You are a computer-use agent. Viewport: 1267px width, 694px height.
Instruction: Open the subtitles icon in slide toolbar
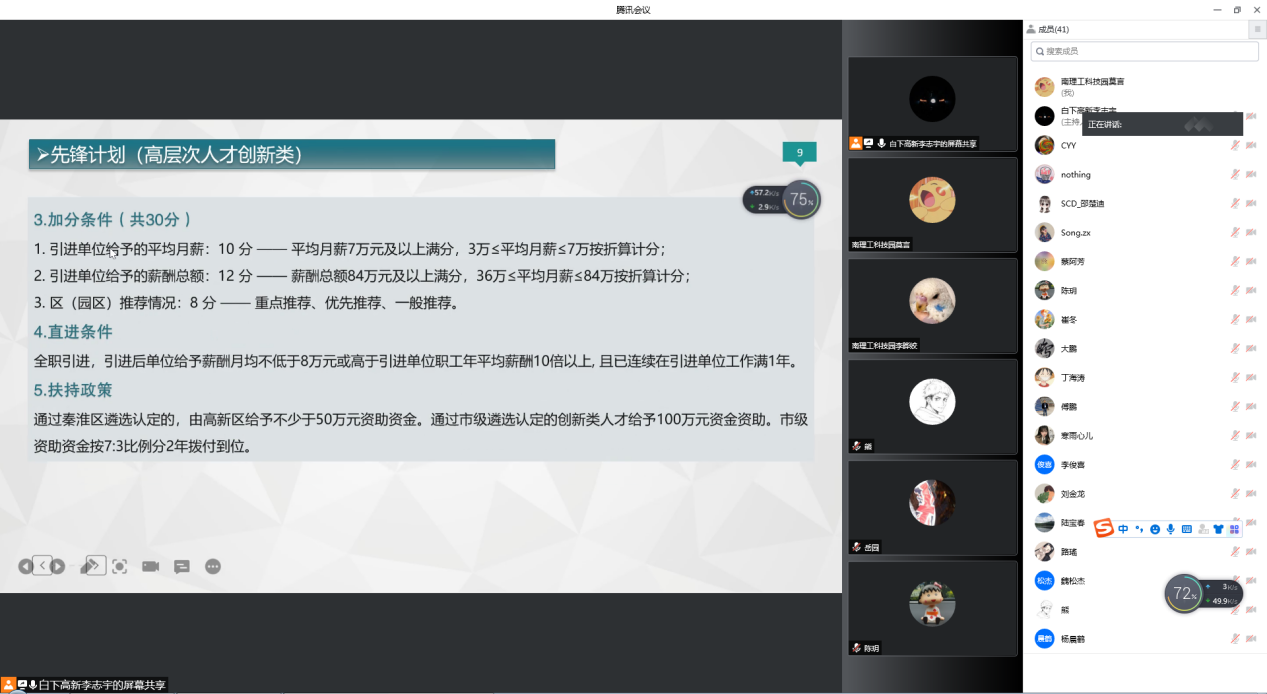[x=182, y=566]
